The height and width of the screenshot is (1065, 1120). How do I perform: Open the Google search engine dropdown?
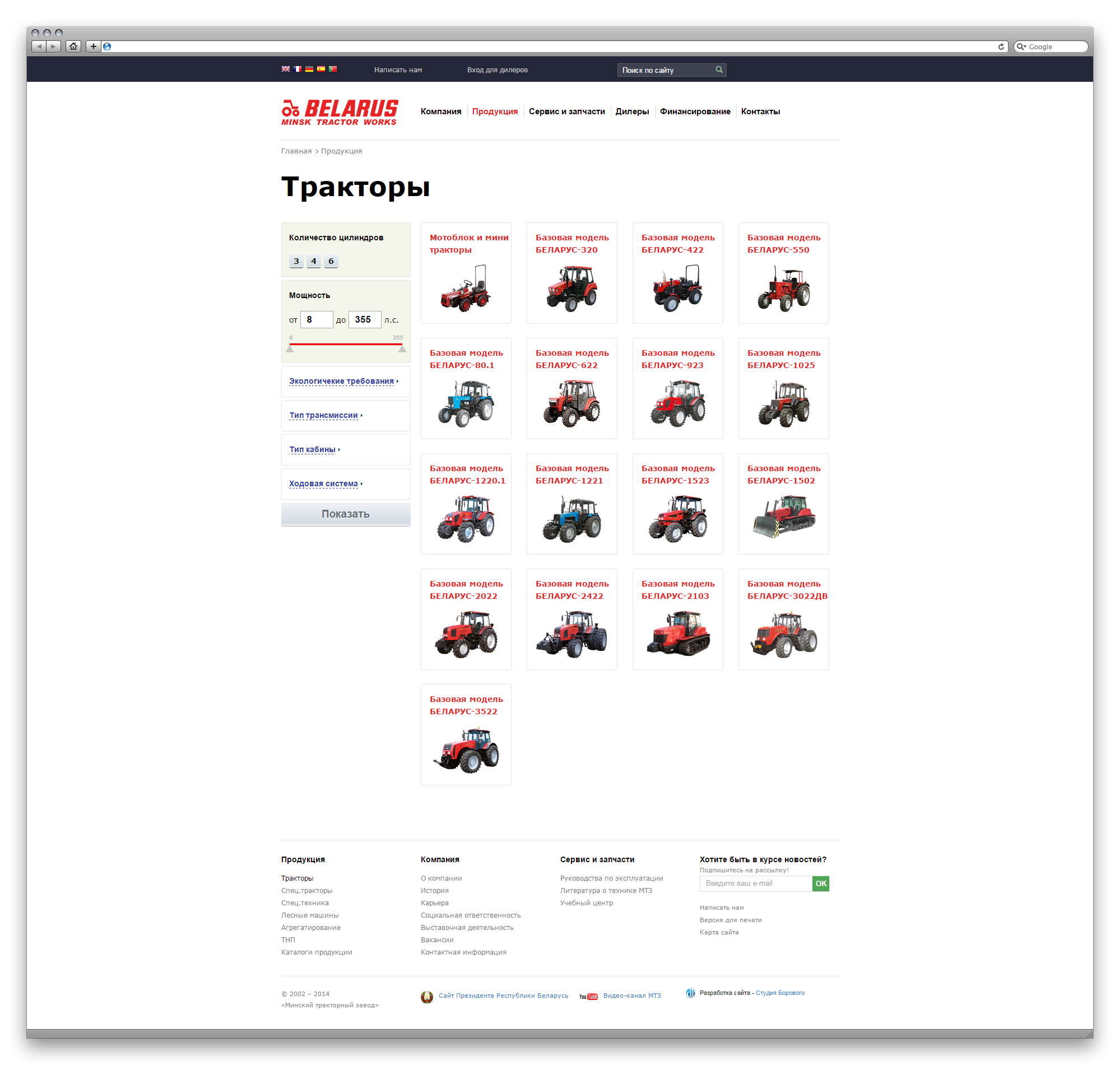[x=1021, y=46]
